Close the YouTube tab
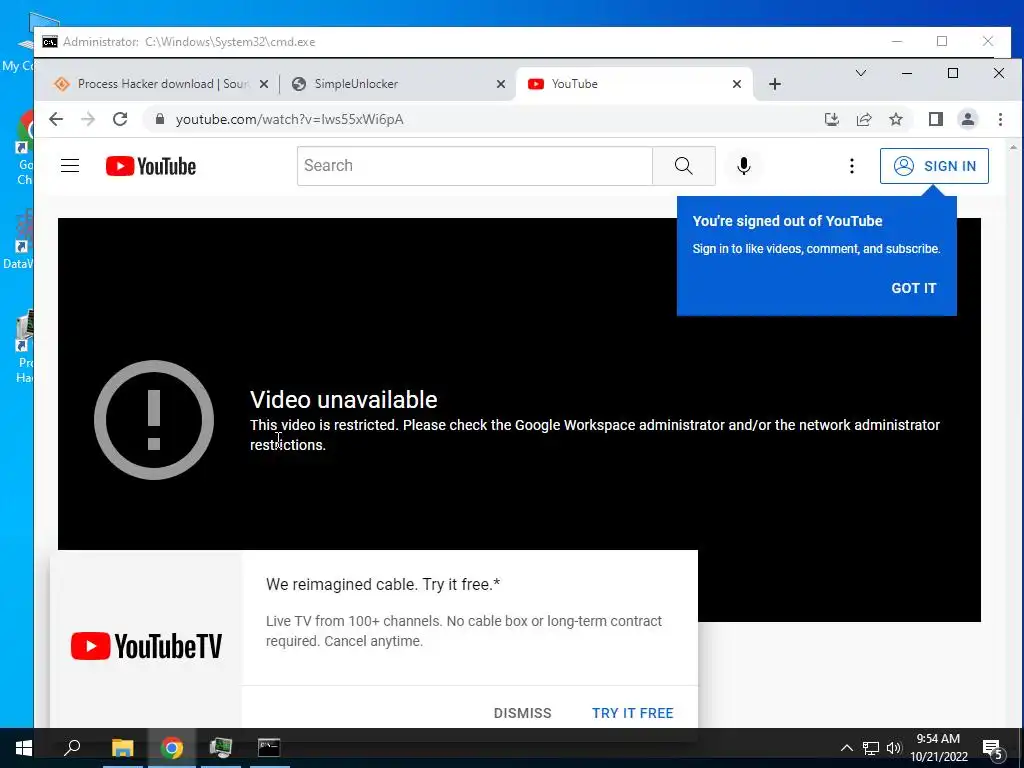Screen dimensions: 1024x768 pos(737,84)
